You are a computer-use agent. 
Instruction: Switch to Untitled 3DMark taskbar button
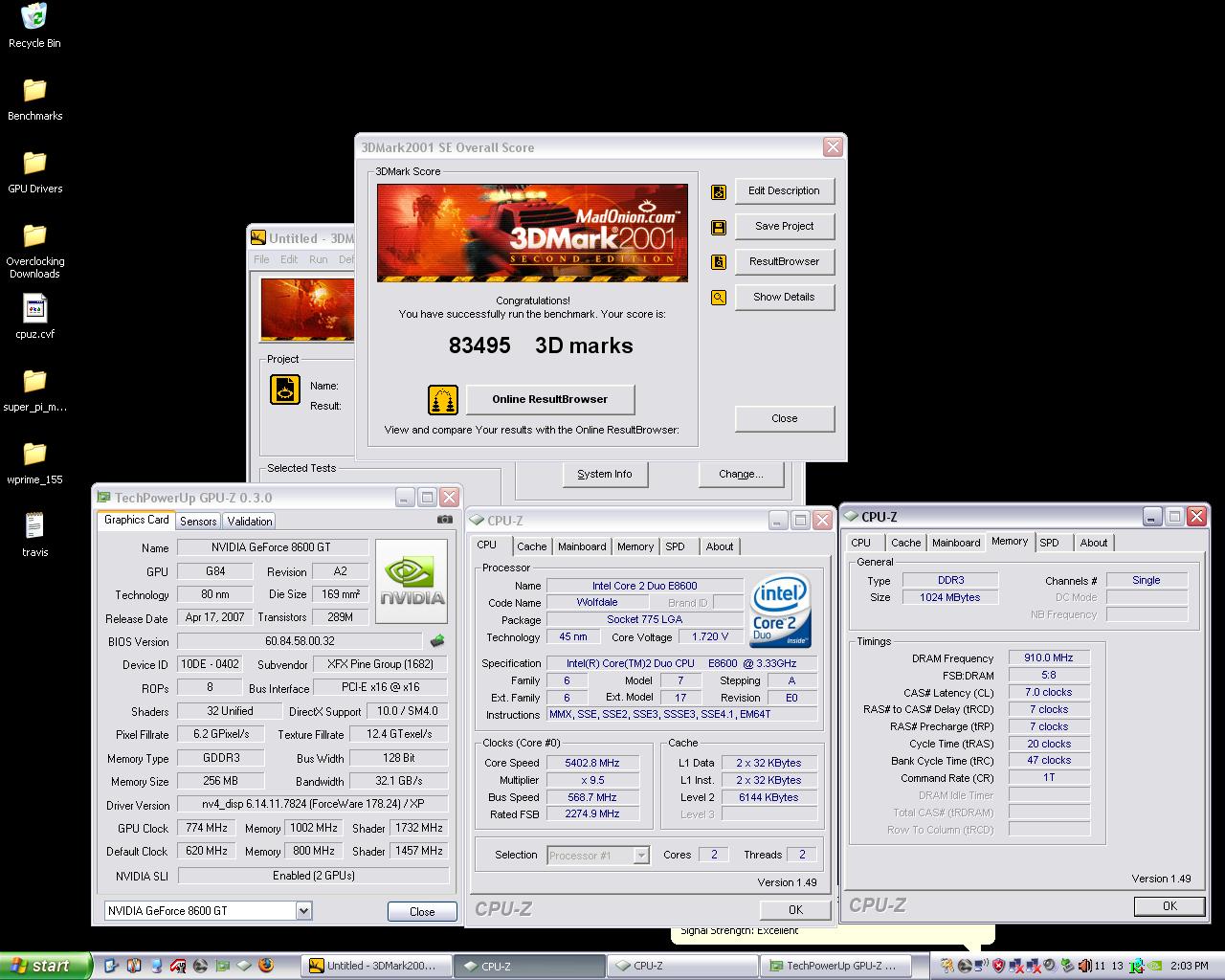tap(376, 967)
